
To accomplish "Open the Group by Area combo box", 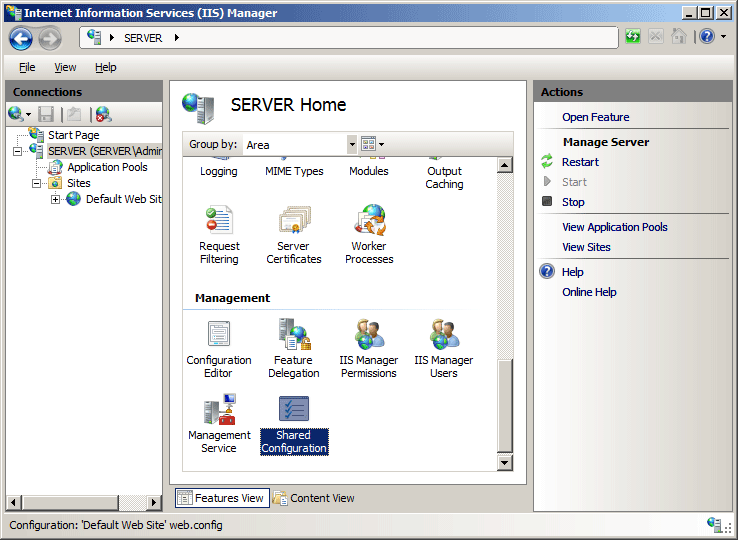I will point(300,145).
